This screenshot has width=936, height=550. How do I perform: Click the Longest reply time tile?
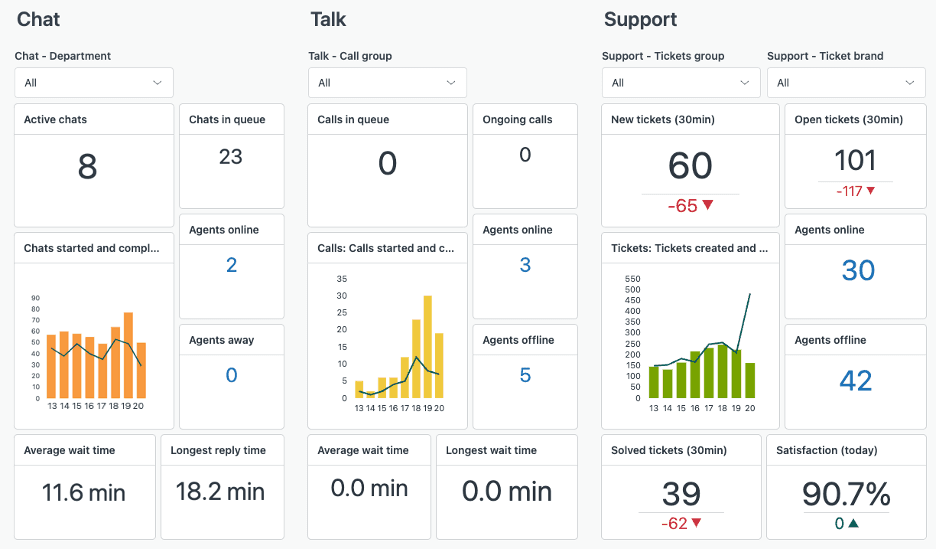222,486
